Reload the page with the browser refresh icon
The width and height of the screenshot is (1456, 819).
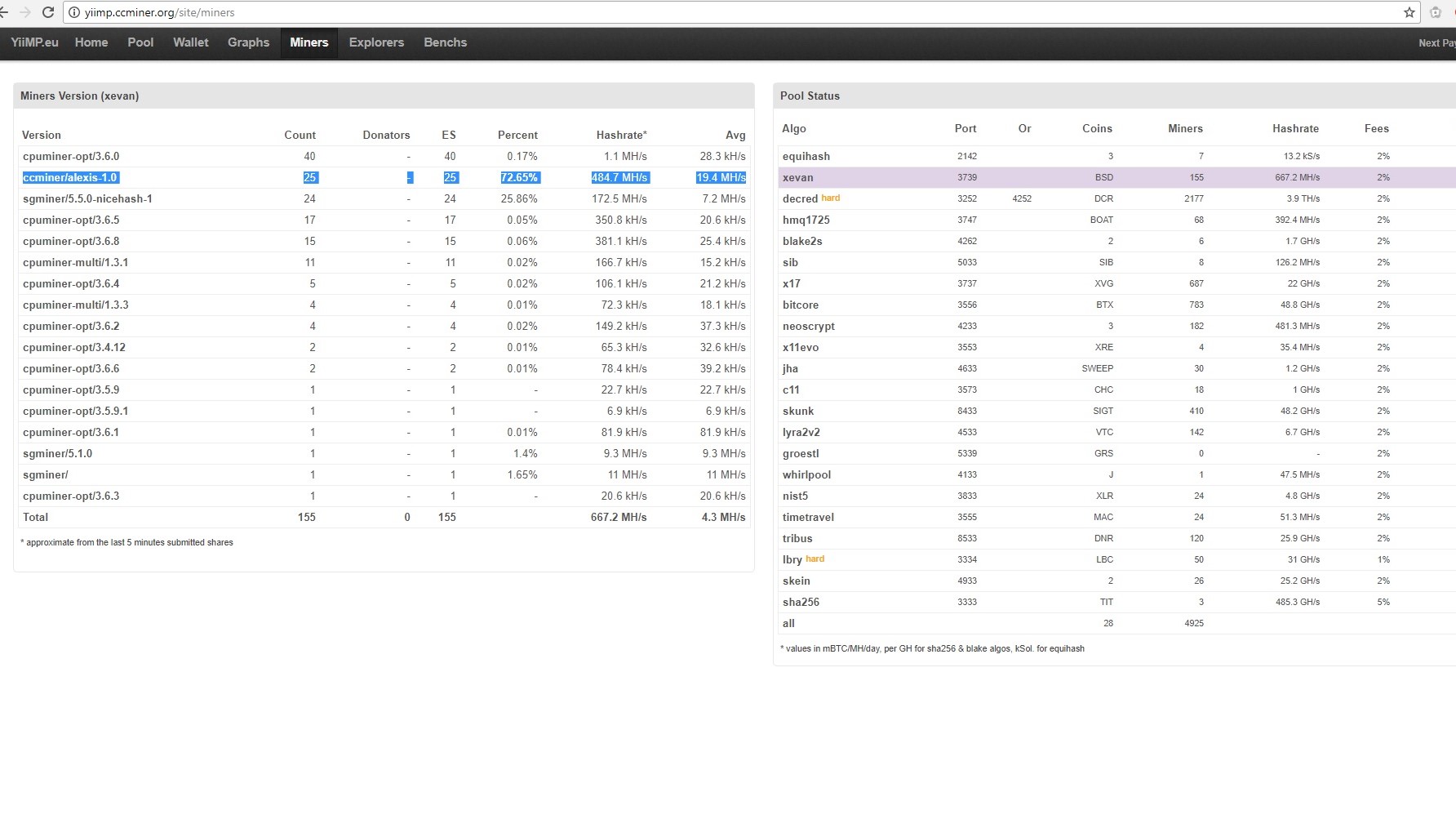click(x=47, y=12)
